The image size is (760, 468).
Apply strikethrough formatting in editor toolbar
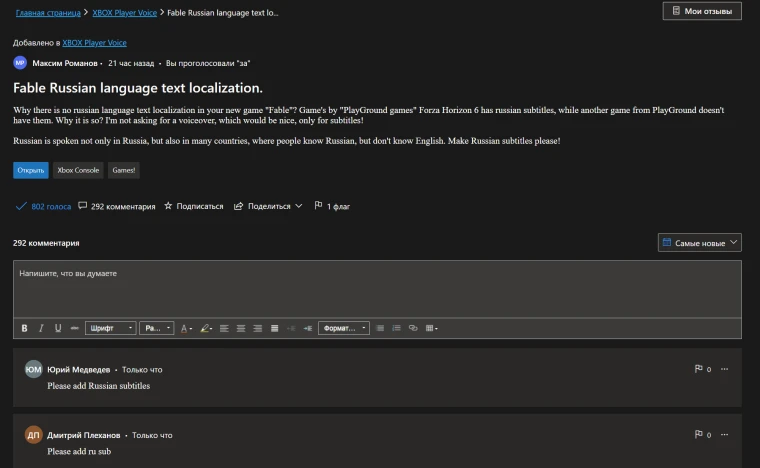pos(74,328)
